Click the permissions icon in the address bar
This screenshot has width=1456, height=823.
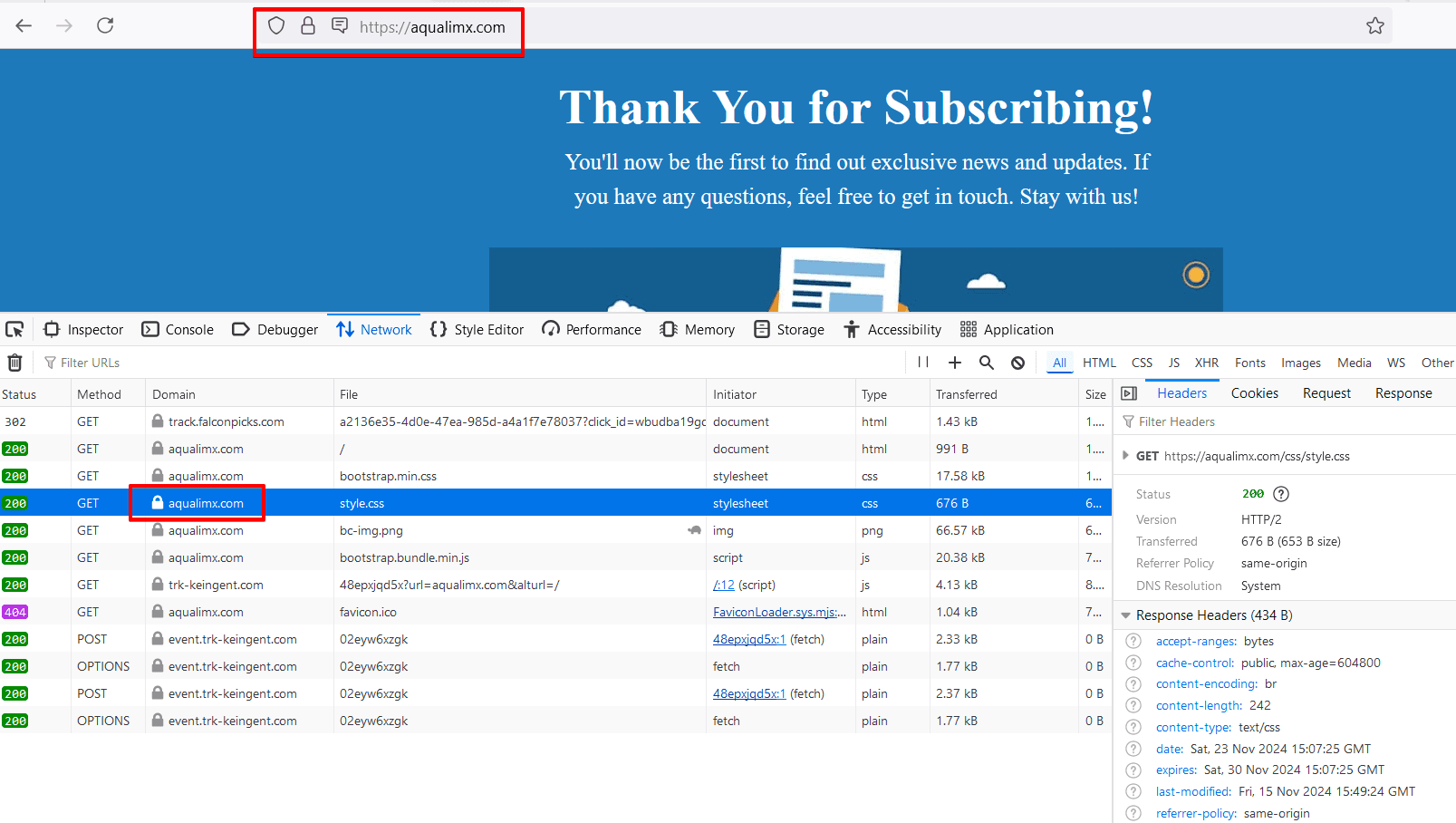coord(340,25)
